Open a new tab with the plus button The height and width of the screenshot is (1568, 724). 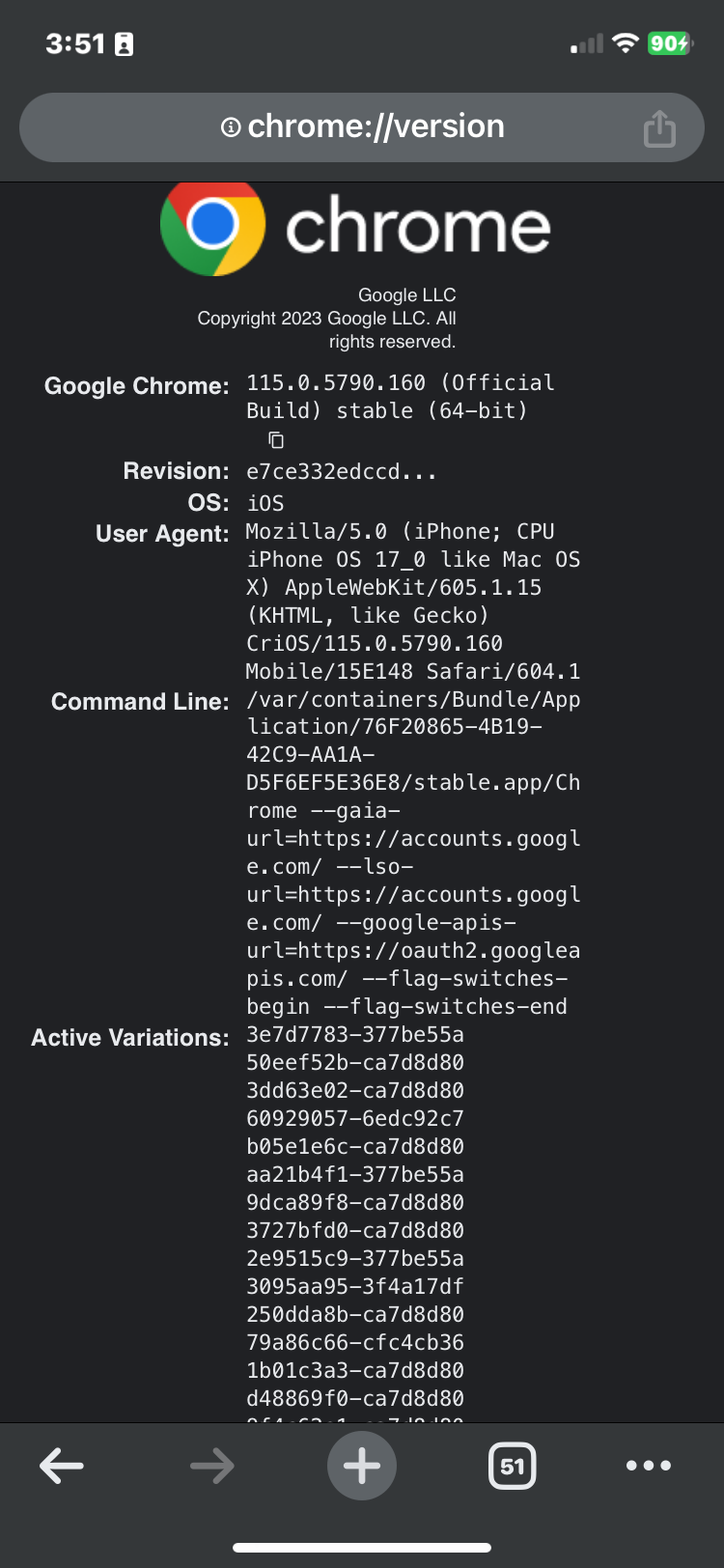[x=361, y=1465]
